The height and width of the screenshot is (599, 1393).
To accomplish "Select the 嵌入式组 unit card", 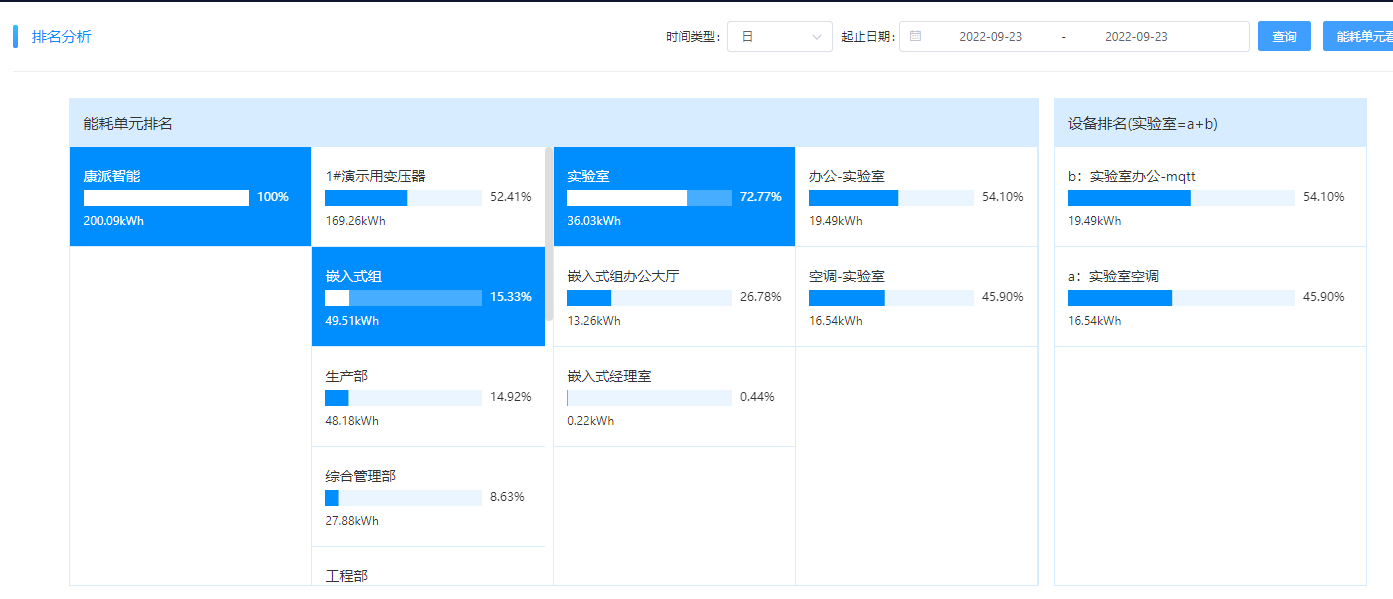I will pos(428,297).
